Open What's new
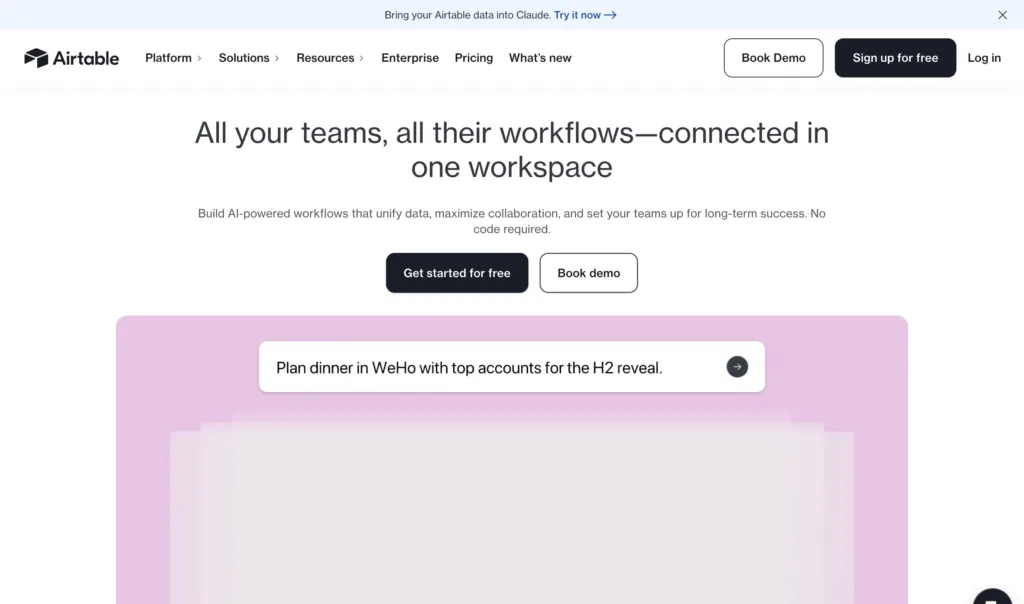 tap(540, 58)
